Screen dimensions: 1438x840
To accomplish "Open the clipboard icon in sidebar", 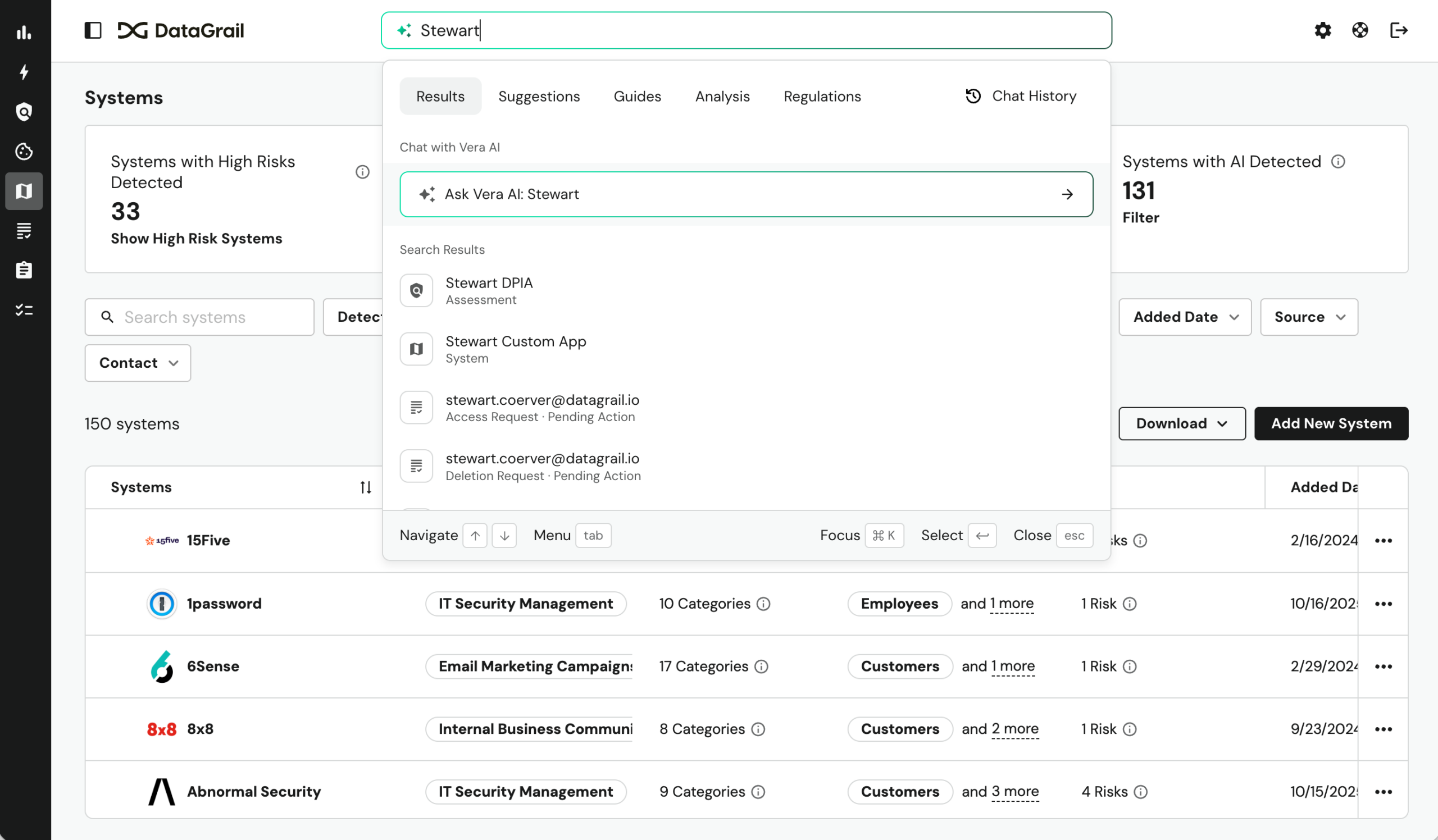I will click(24, 270).
